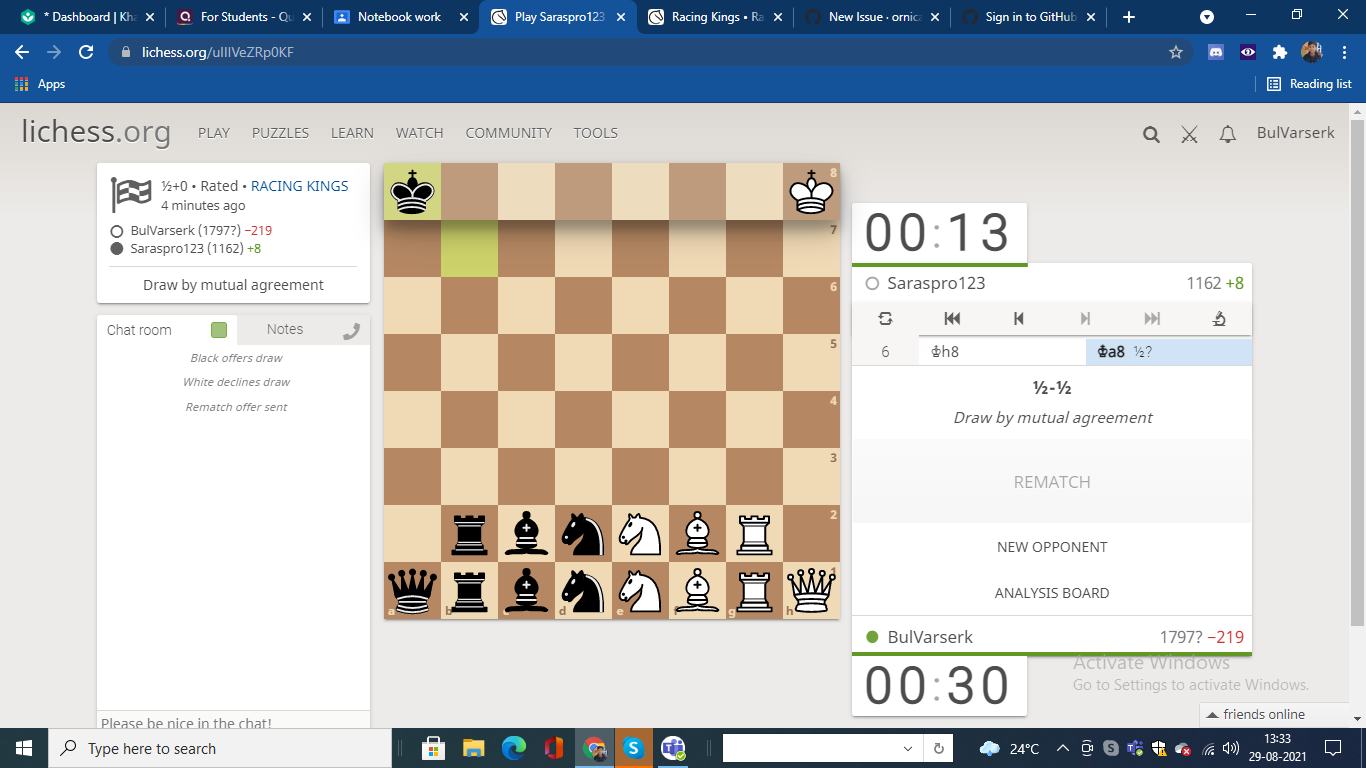The height and width of the screenshot is (768, 1366).
Task: Click the black king on a8
Action: point(412,192)
